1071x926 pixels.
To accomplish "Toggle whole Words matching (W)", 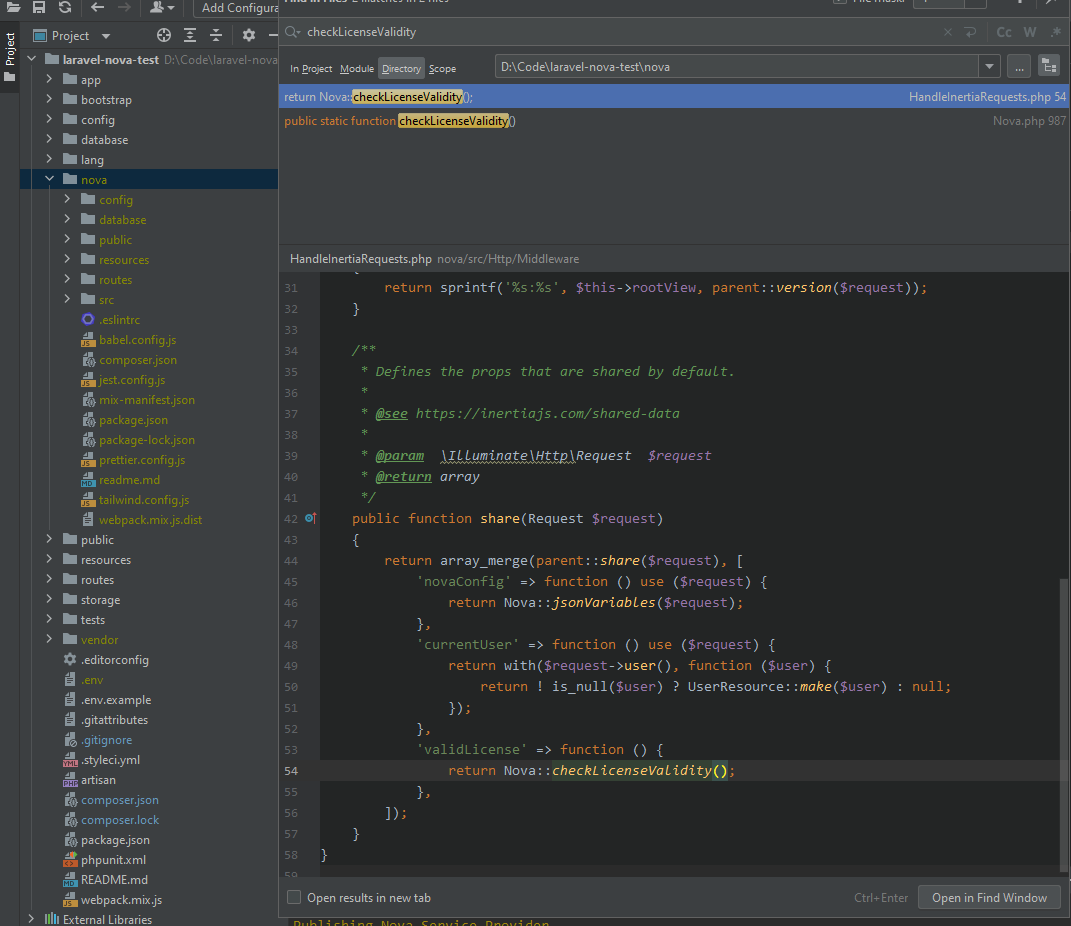I will click(x=1030, y=32).
